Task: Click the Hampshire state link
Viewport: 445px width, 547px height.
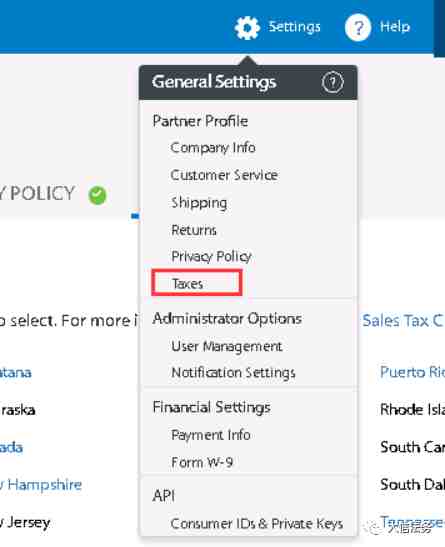Action: point(41,485)
